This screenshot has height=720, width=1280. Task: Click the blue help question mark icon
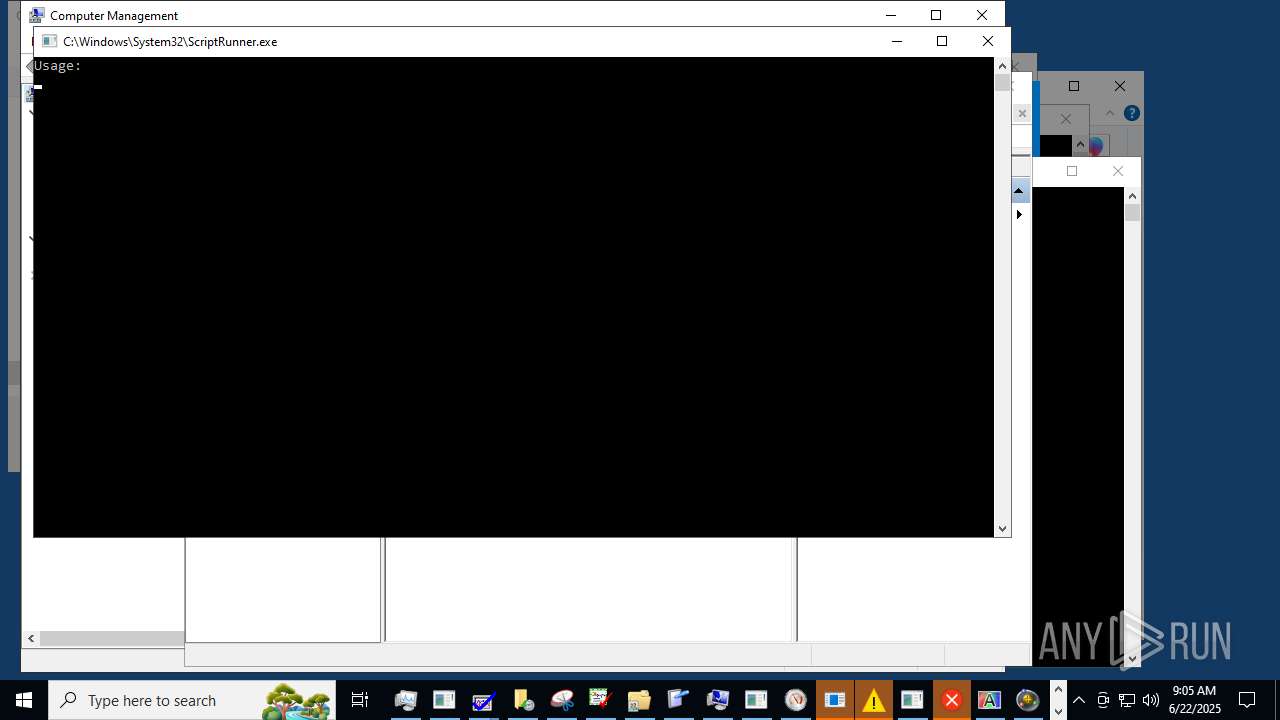coord(1132,113)
